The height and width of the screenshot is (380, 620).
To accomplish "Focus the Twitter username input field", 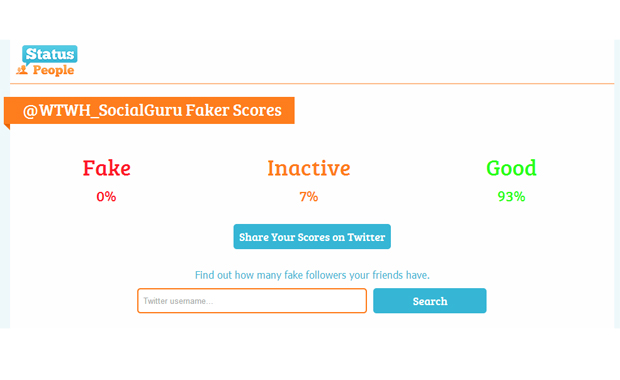I will [x=252, y=301].
